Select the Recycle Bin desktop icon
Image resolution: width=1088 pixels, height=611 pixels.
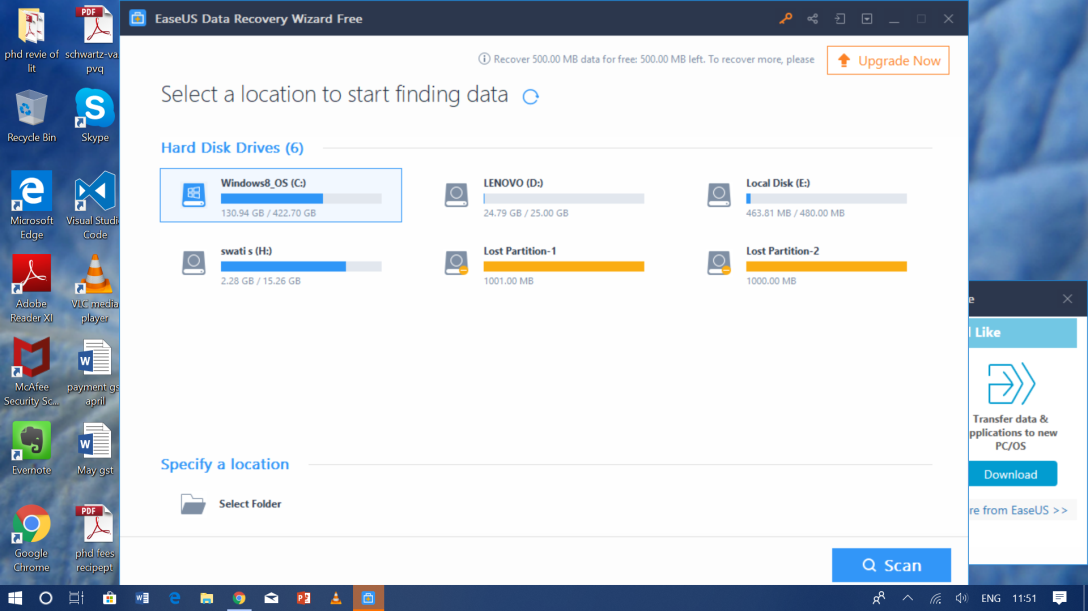click(x=31, y=116)
